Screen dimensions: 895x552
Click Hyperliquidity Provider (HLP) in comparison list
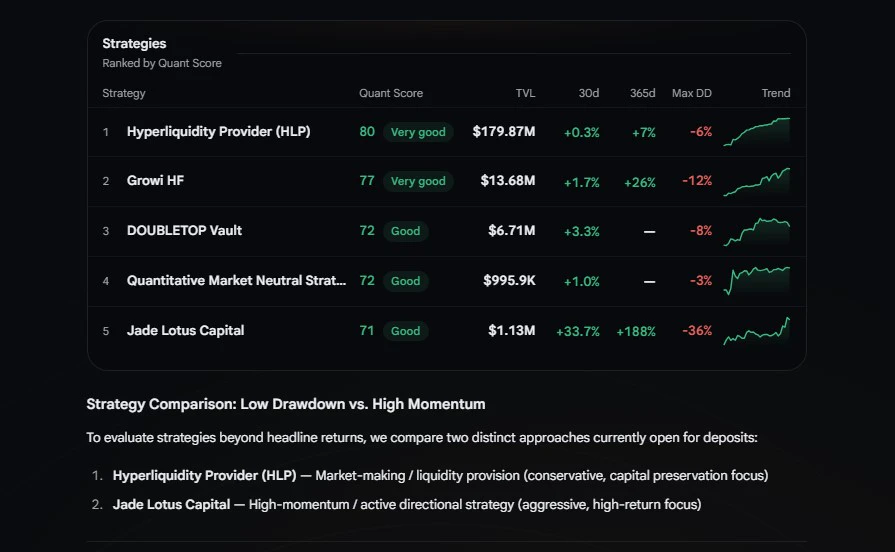click(204, 476)
